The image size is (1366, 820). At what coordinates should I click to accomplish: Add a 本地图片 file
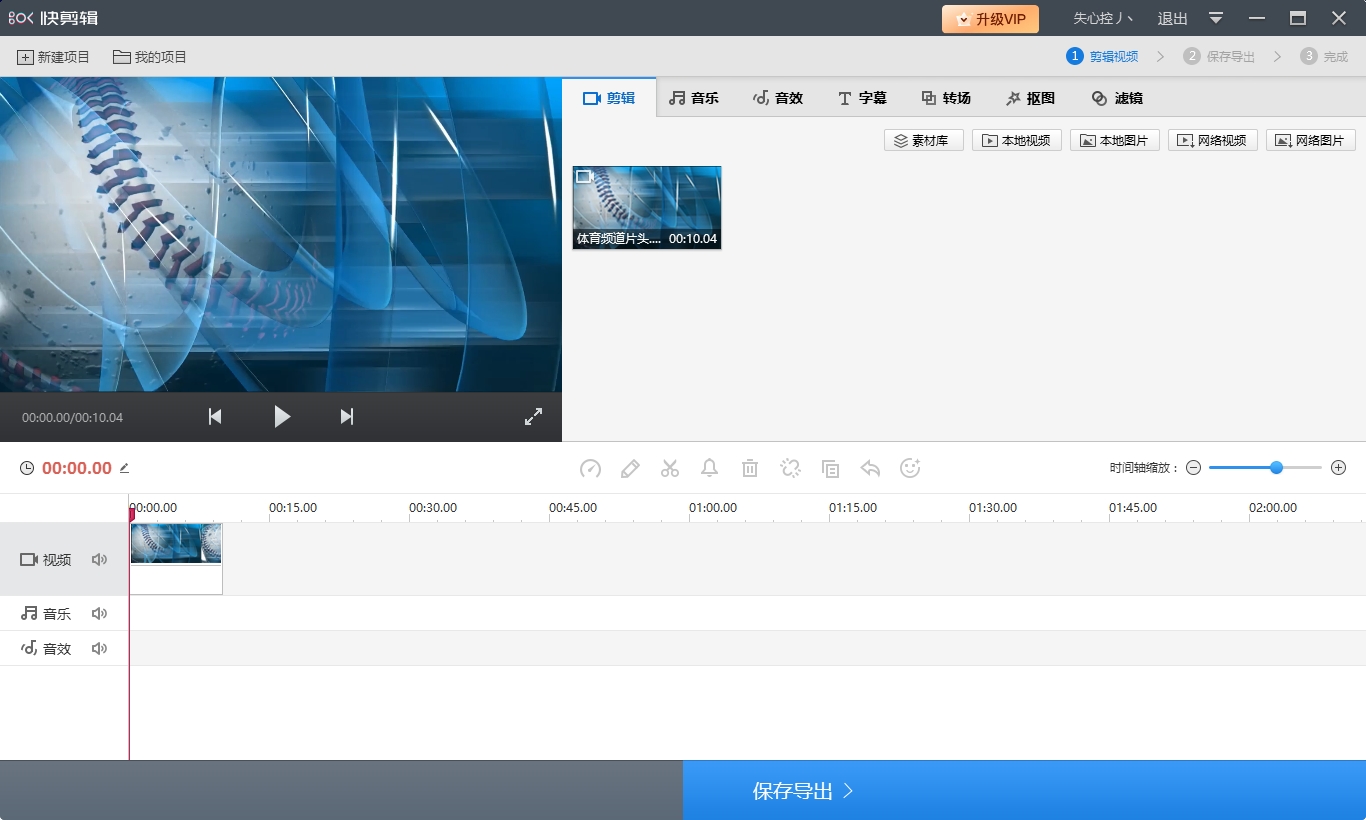(1115, 141)
